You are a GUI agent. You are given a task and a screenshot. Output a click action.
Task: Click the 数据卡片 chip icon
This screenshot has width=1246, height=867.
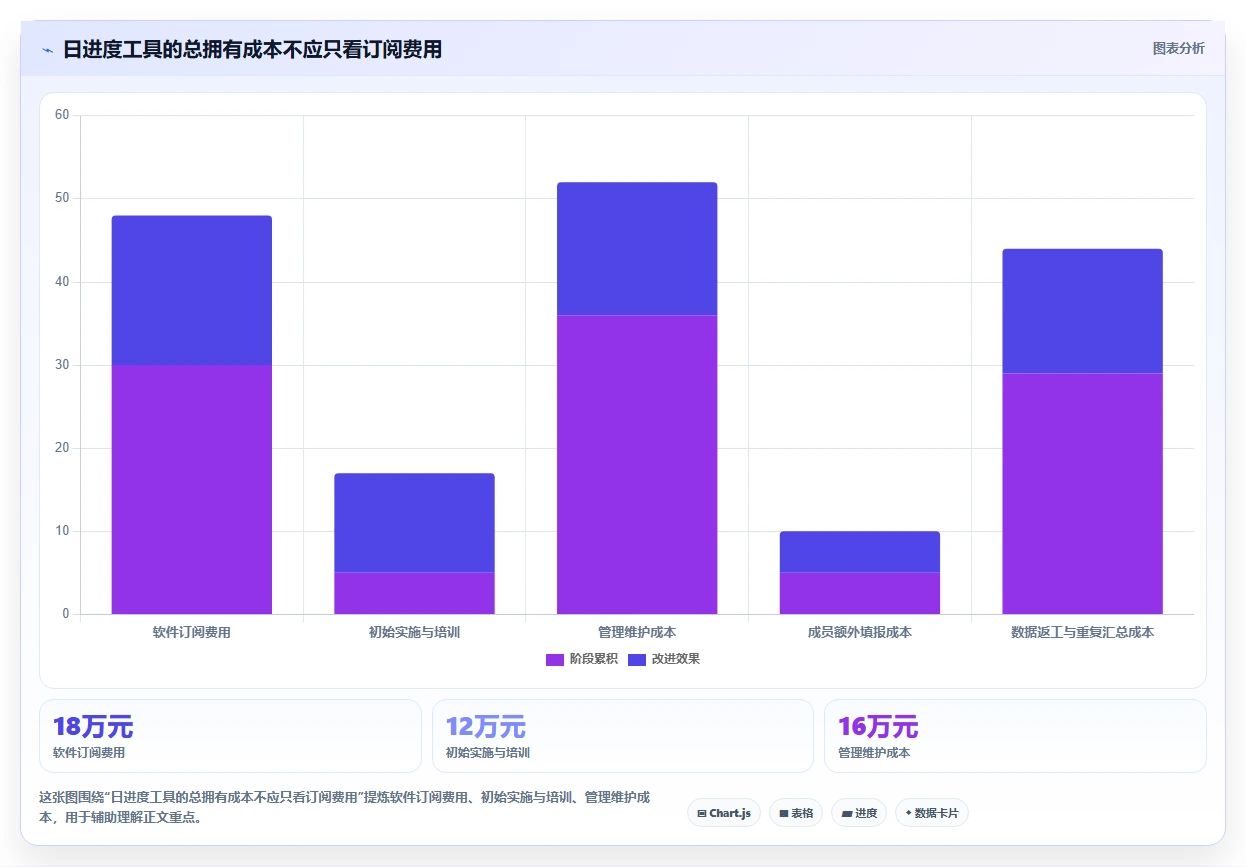908,813
